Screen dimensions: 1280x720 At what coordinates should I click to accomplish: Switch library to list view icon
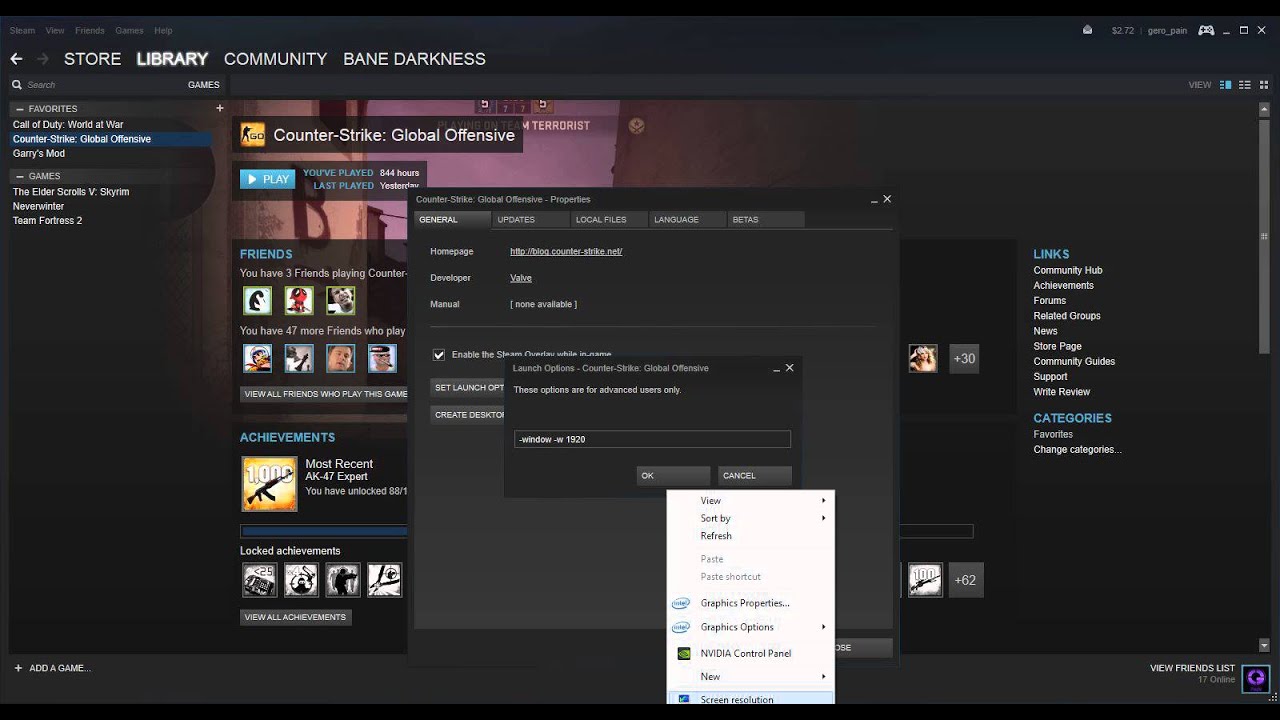click(x=1245, y=85)
